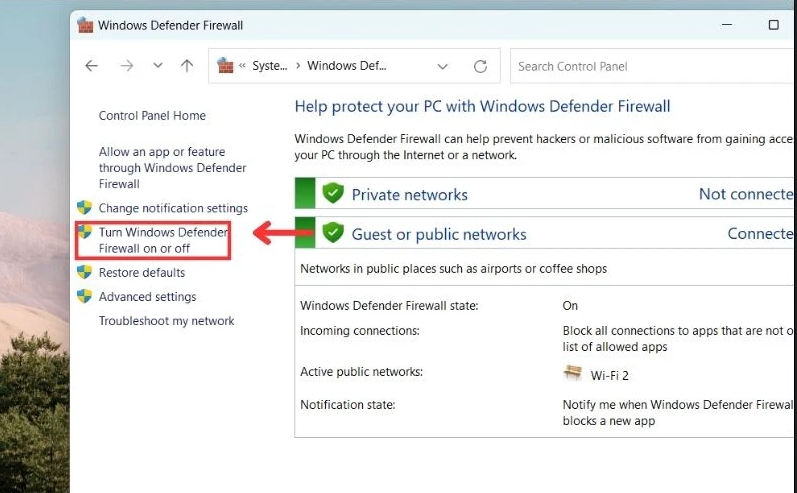Click the 'Notification state:' label
The height and width of the screenshot is (493, 797).
tap(348, 405)
